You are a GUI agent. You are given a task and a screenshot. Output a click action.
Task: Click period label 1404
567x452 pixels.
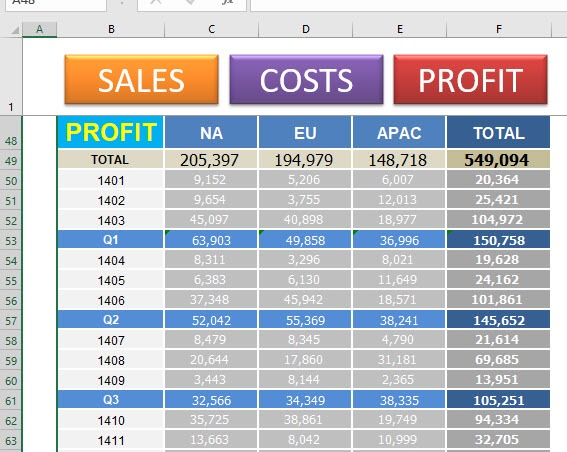point(110,260)
